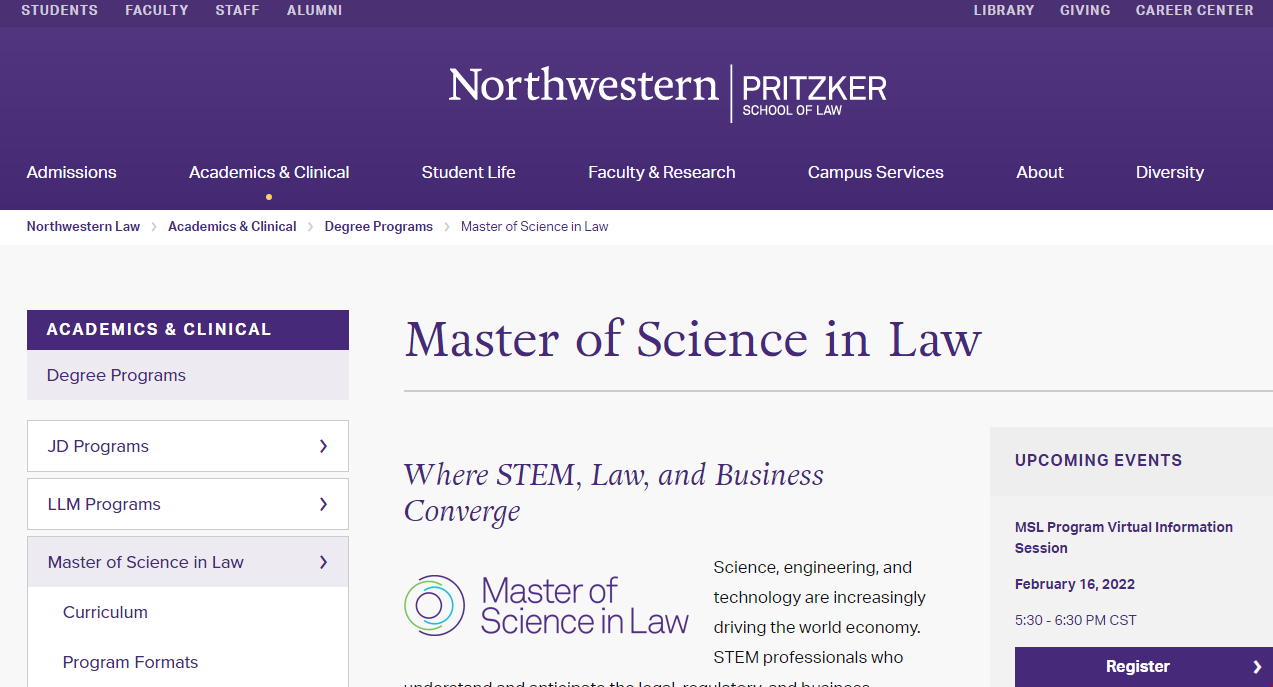Image resolution: width=1273 pixels, height=687 pixels.
Task: Select Degree Programs breadcrumb link
Action: click(379, 226)
